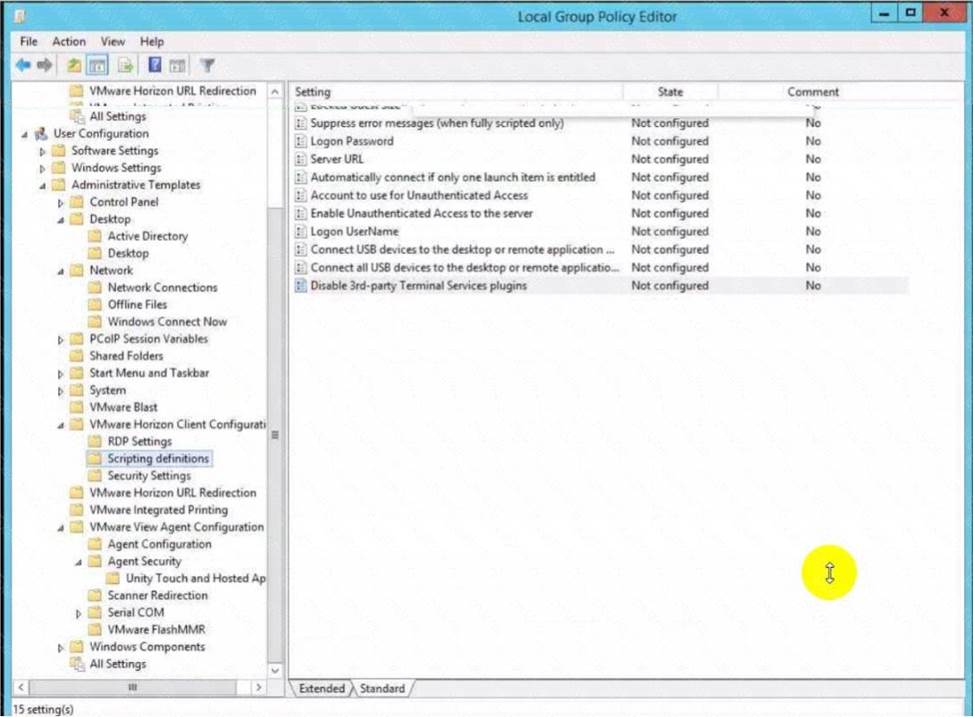Open the File menu
This screenshot has width=973, height=717.
(x=29, y=42)
